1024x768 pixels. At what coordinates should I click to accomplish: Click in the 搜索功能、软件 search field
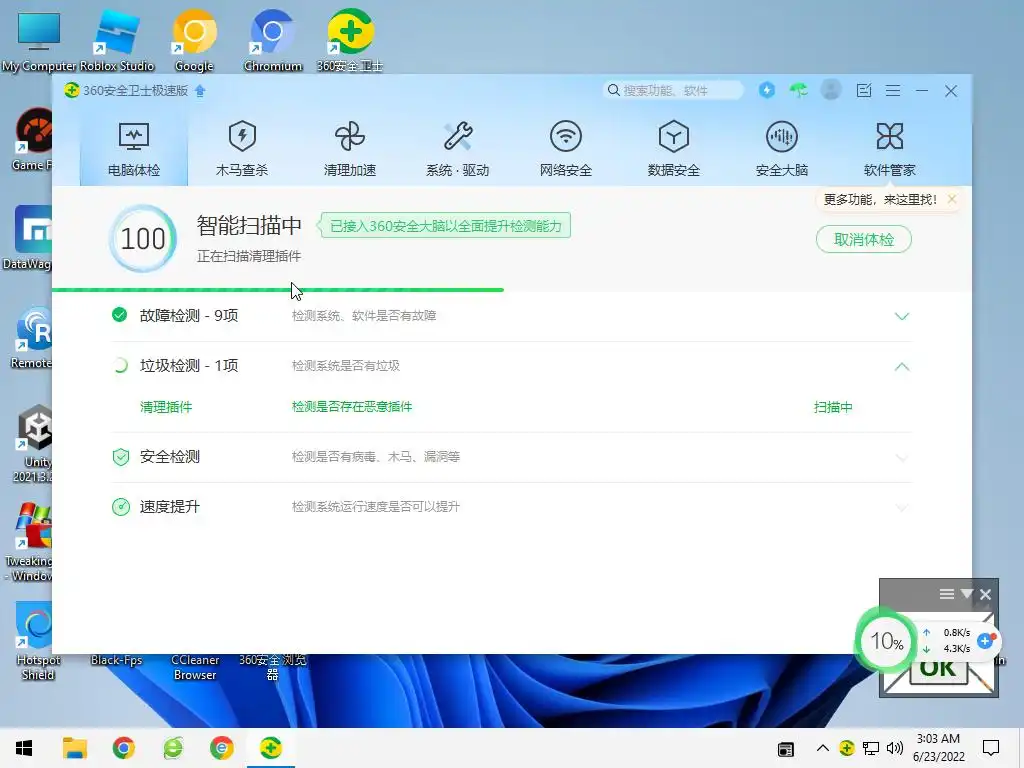[673, 90]
